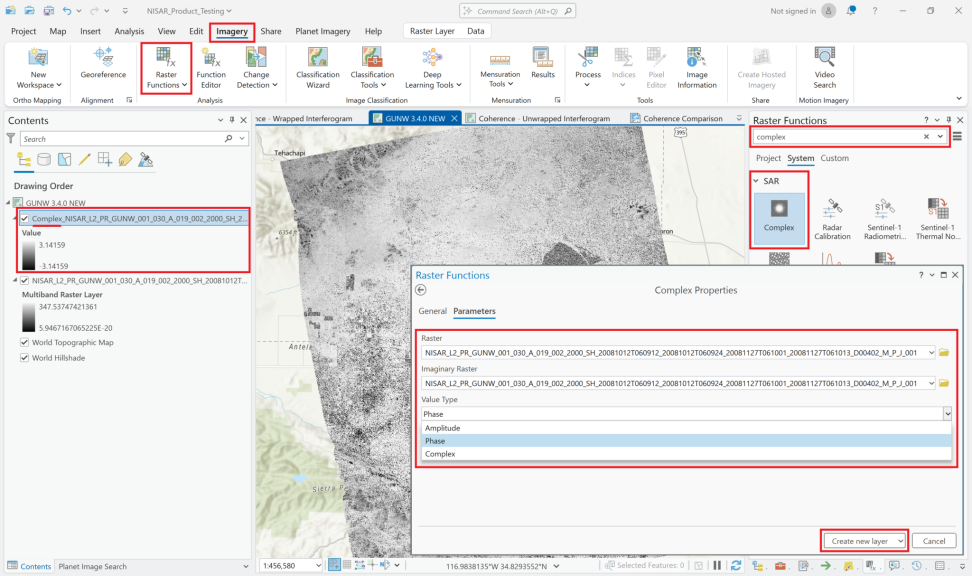This screenshot has height=576, width=972.
Task: Open the Analysis ribbon tab
Action: [129, 31]
